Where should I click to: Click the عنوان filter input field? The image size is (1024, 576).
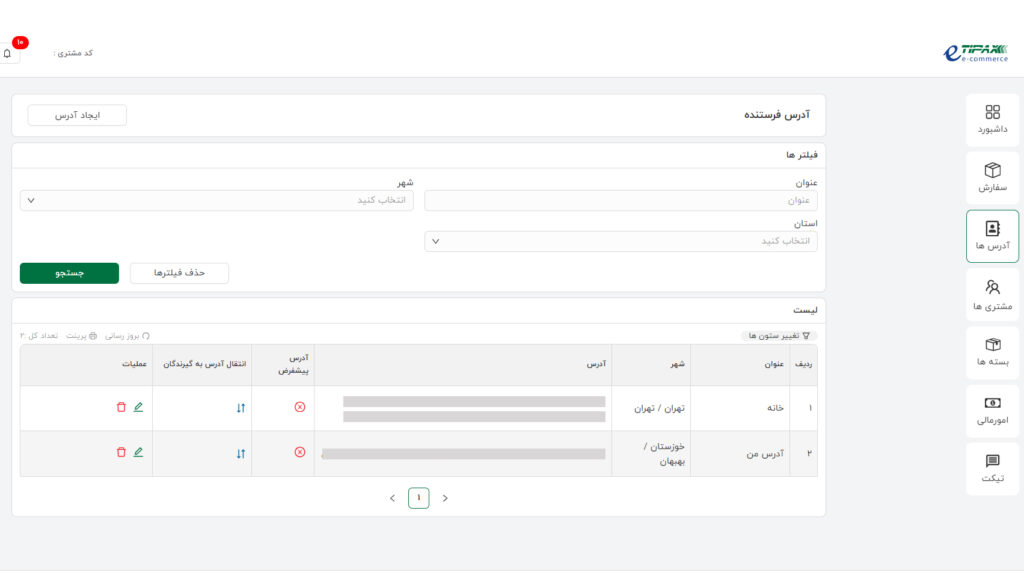point(620,200)
